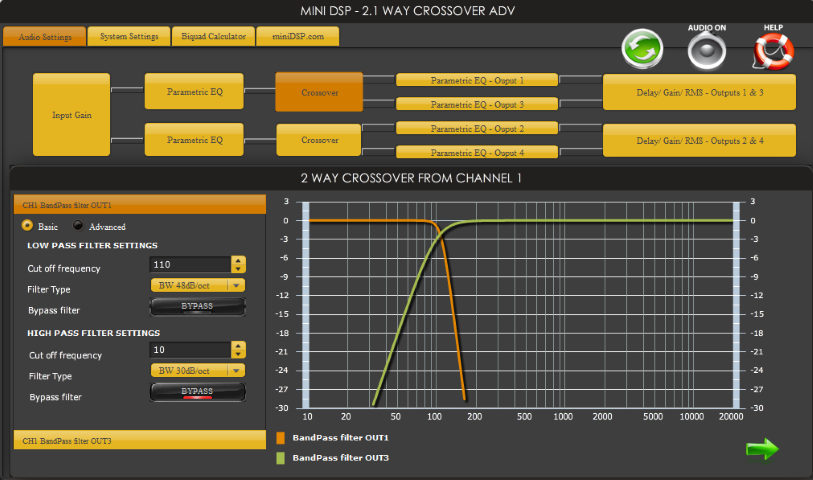Click the green synchronize arrows icon
Image resolution: width=813 pixels, height=480 pixels.
[642, 49]
